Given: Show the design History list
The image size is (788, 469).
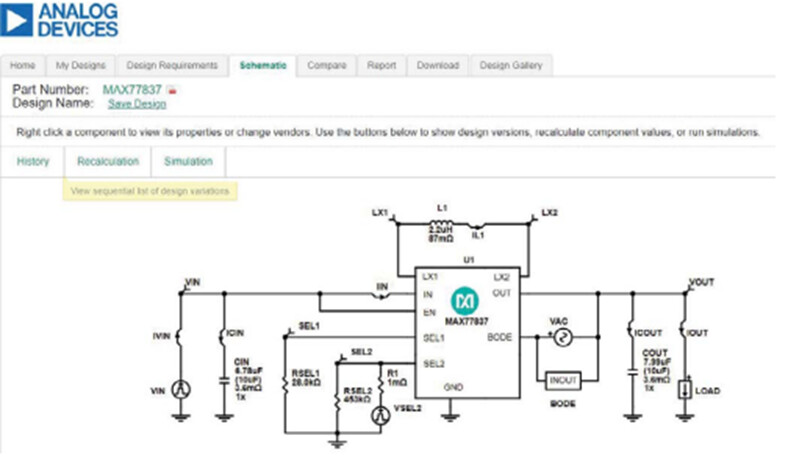Looking at the screenshot, I should (33, 161).
